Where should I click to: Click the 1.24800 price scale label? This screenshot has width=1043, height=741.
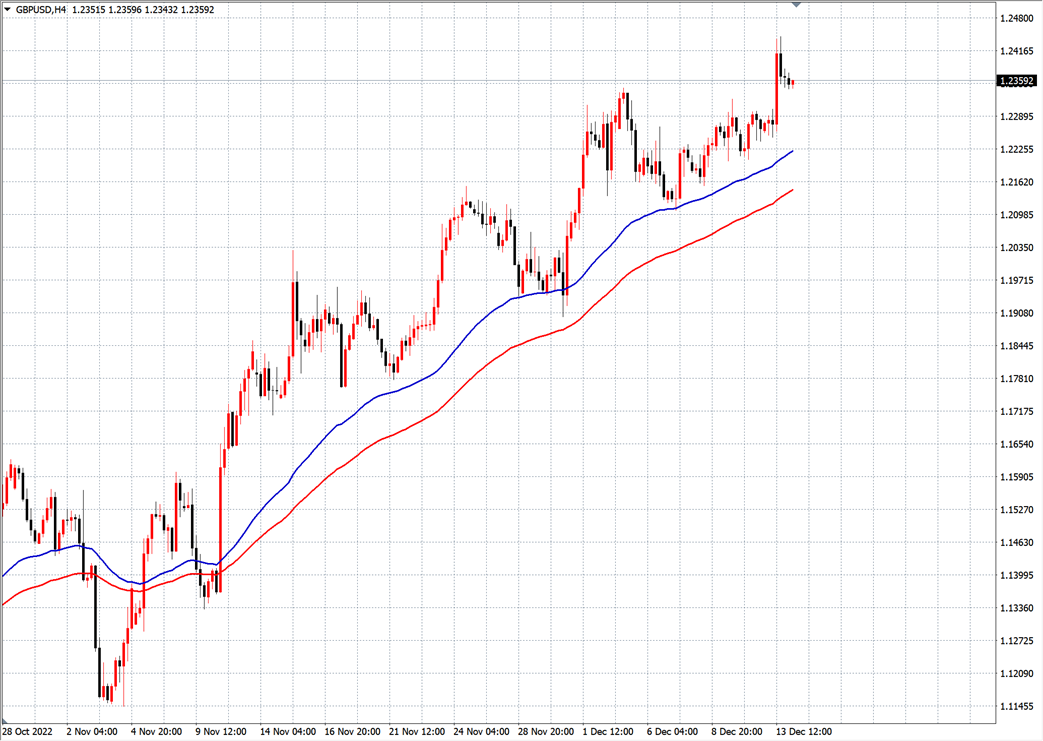coord(1016,18)
